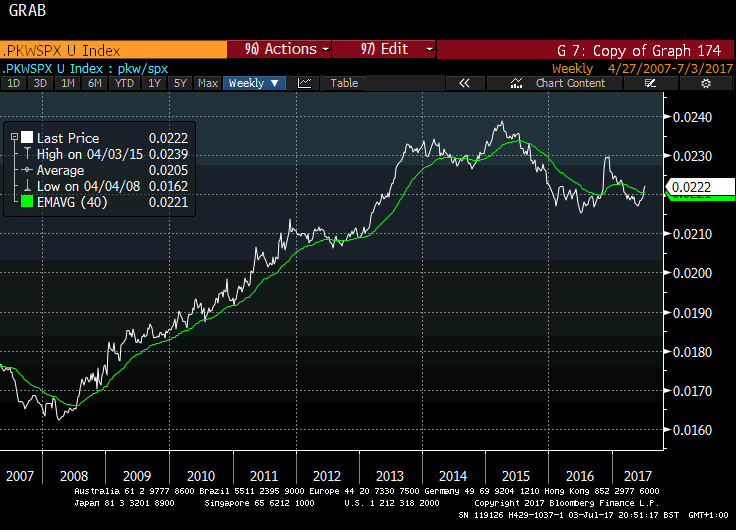The width and height of the screenshot is (736, 530).
Task: Click the 6M range button
Action: pos(95,83)
